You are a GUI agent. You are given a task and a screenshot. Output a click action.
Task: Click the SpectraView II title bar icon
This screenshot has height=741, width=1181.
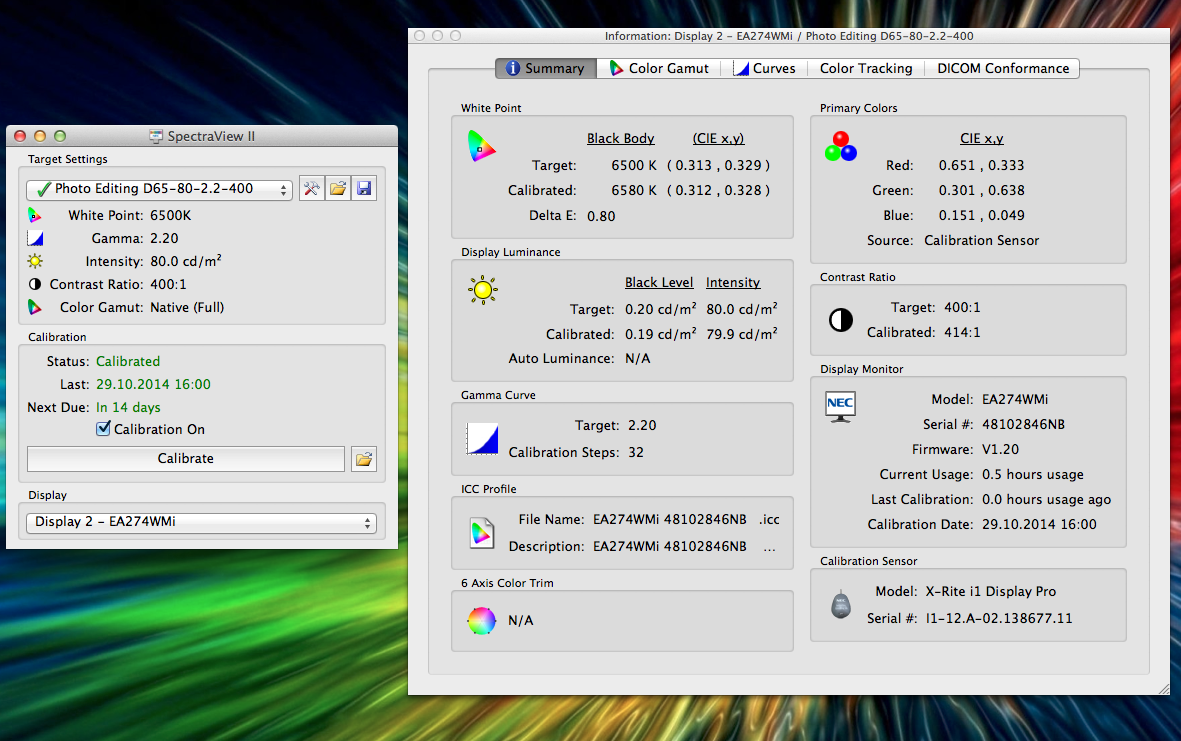(x=156, y=136)
